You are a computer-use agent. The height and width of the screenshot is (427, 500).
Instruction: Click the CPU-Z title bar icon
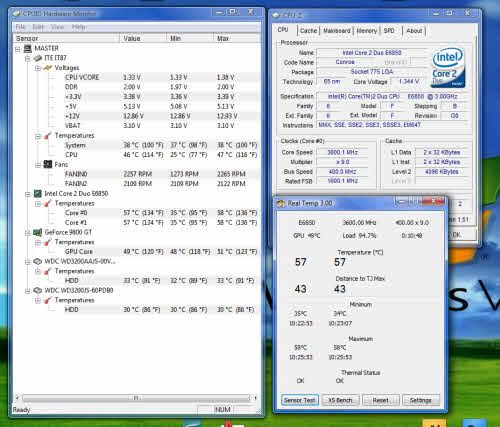pyautogui.click(x=276, y=15)
